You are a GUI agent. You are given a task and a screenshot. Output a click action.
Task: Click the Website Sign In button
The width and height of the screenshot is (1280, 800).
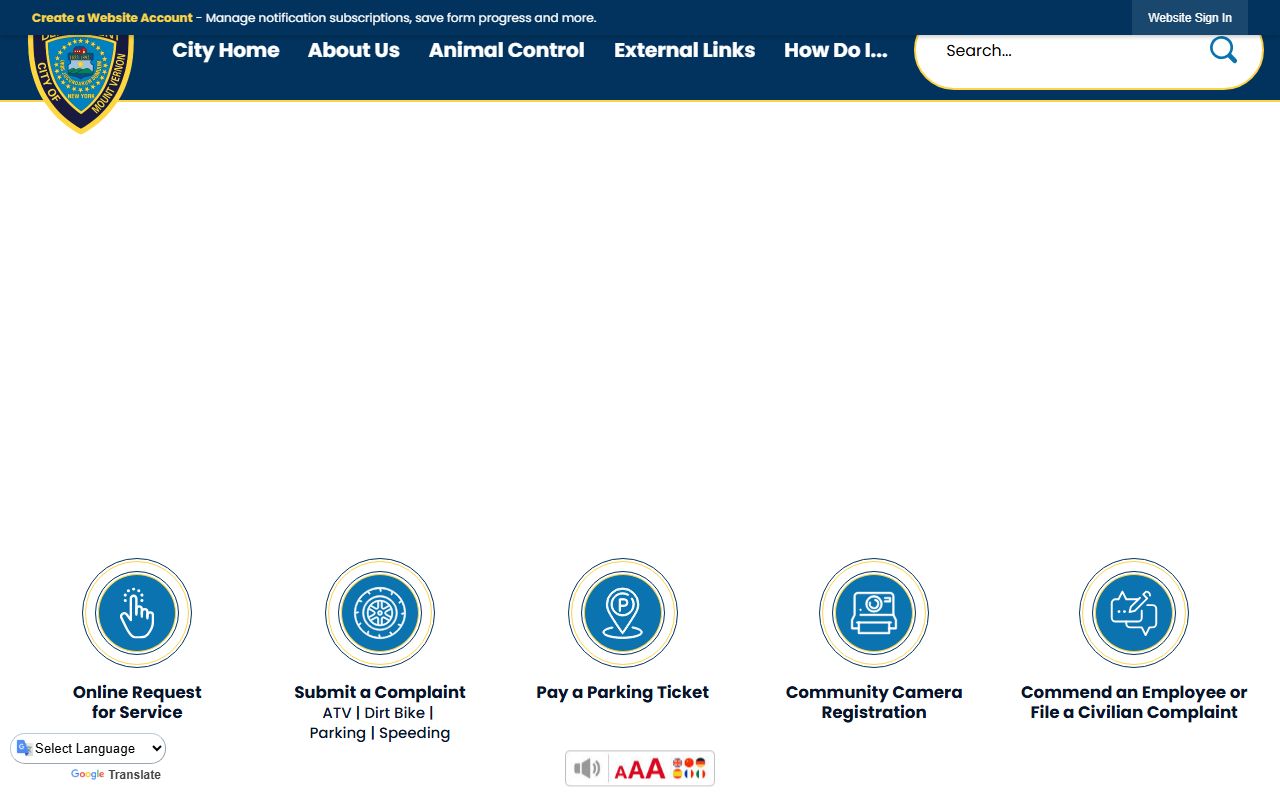tap(1190, 18)
